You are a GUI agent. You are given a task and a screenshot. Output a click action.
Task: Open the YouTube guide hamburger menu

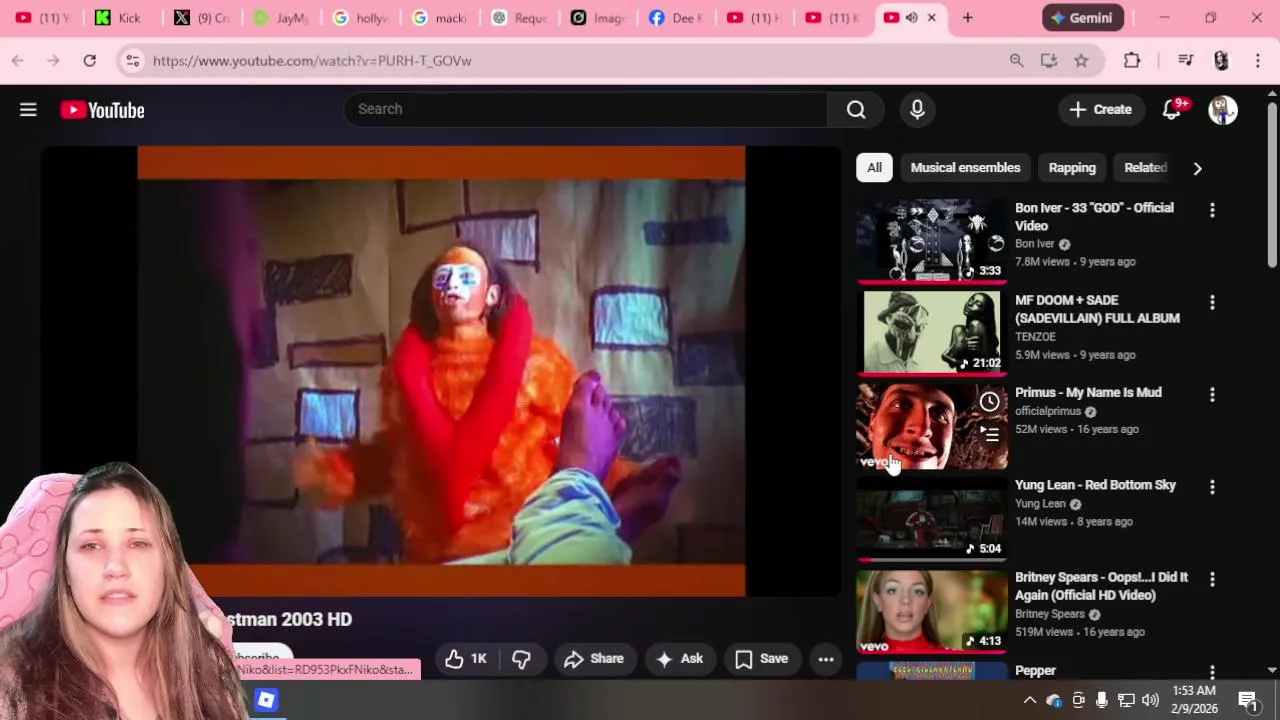tap(28, 110)
